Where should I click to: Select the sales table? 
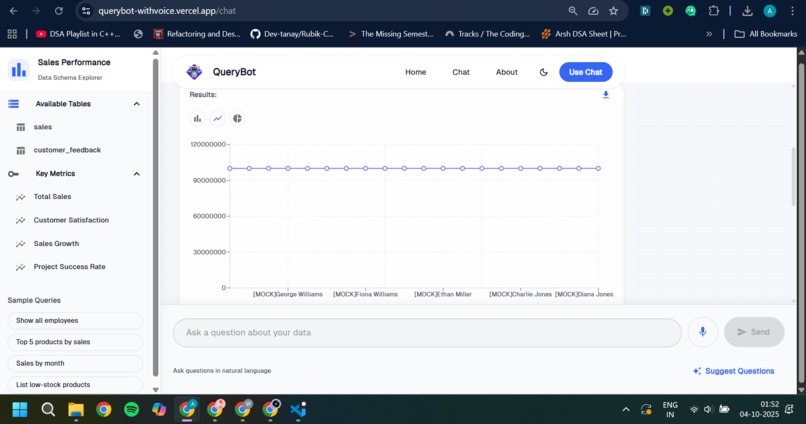[43, 127]
